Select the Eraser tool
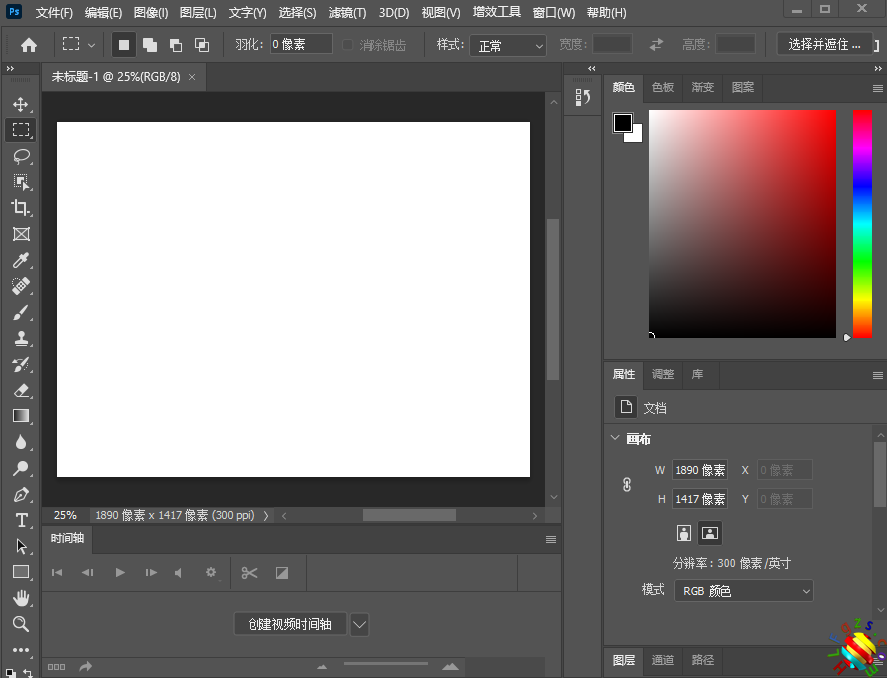Screen dimensions: 887x678 coord(21,390)
